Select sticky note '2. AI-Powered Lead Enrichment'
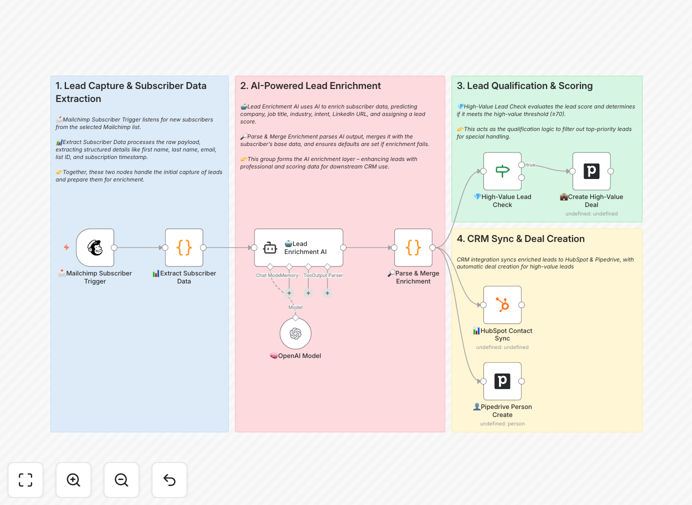 [x=340, y=254]
